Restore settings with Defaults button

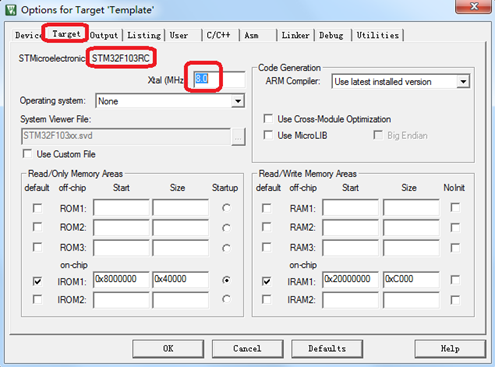point(327,349)
